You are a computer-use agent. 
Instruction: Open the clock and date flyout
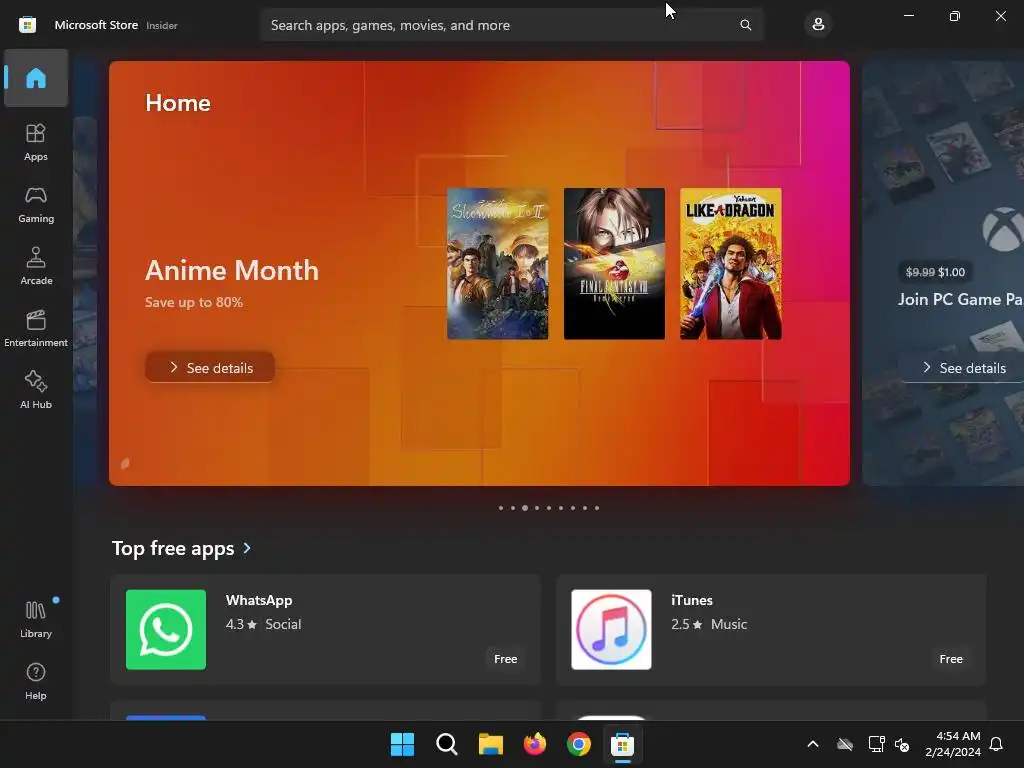[953, 744]
